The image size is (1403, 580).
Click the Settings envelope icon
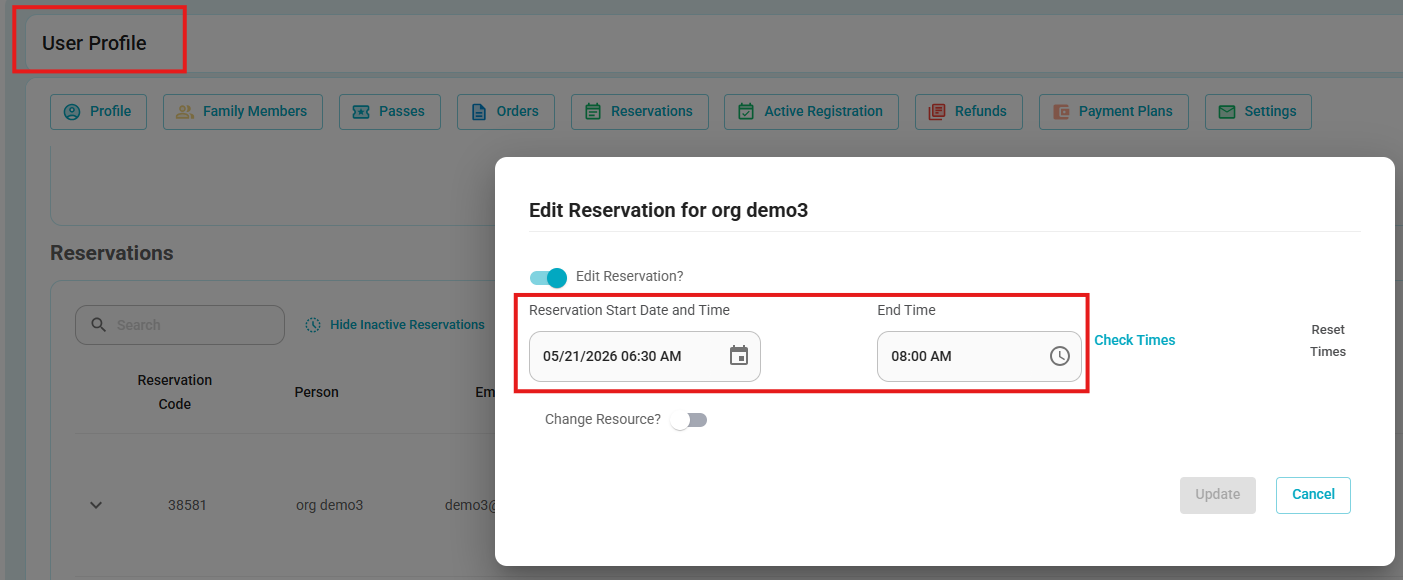(1227, 111)
